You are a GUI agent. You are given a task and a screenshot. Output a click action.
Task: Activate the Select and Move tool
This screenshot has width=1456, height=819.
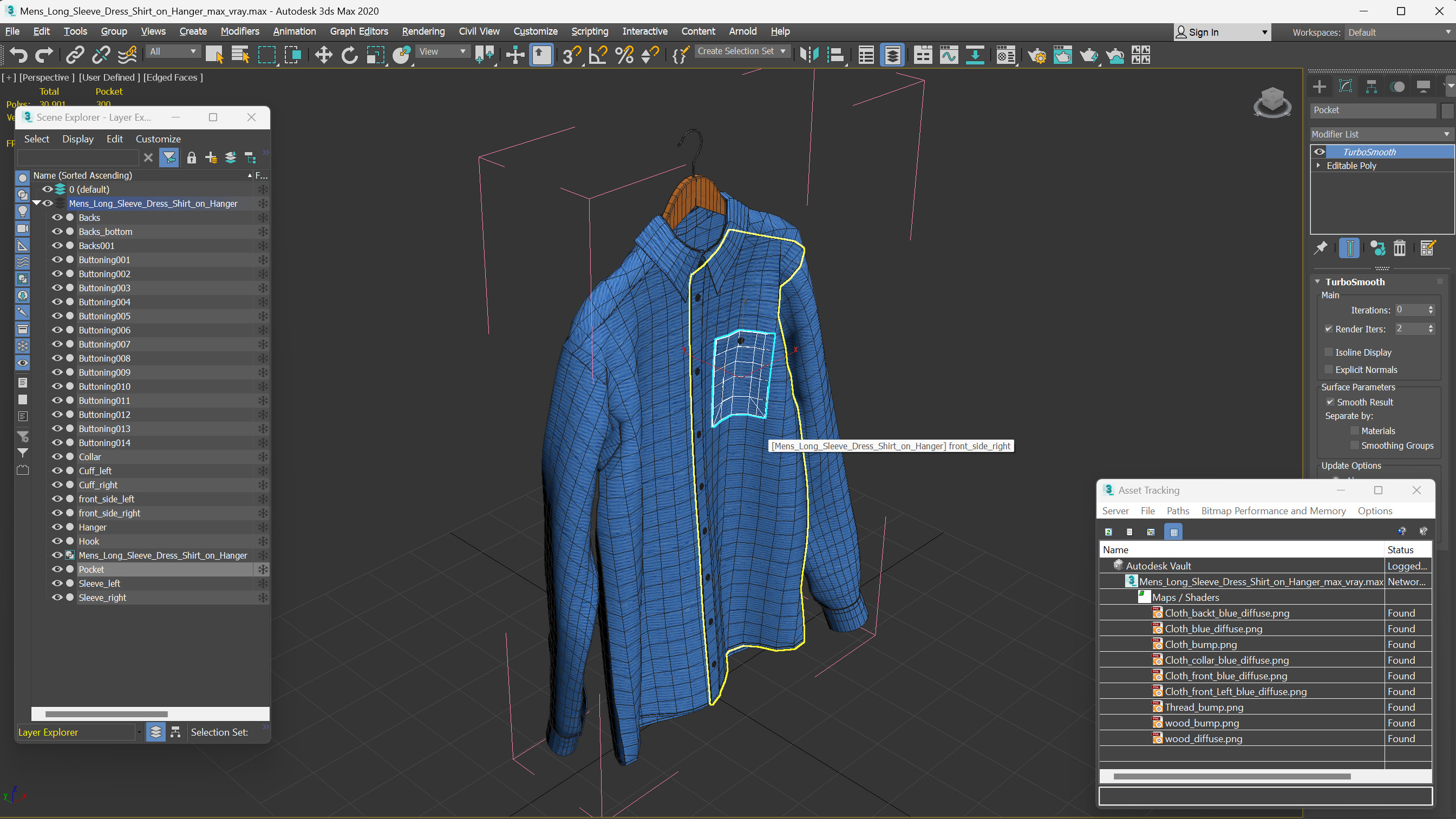[x=323, y=55]
